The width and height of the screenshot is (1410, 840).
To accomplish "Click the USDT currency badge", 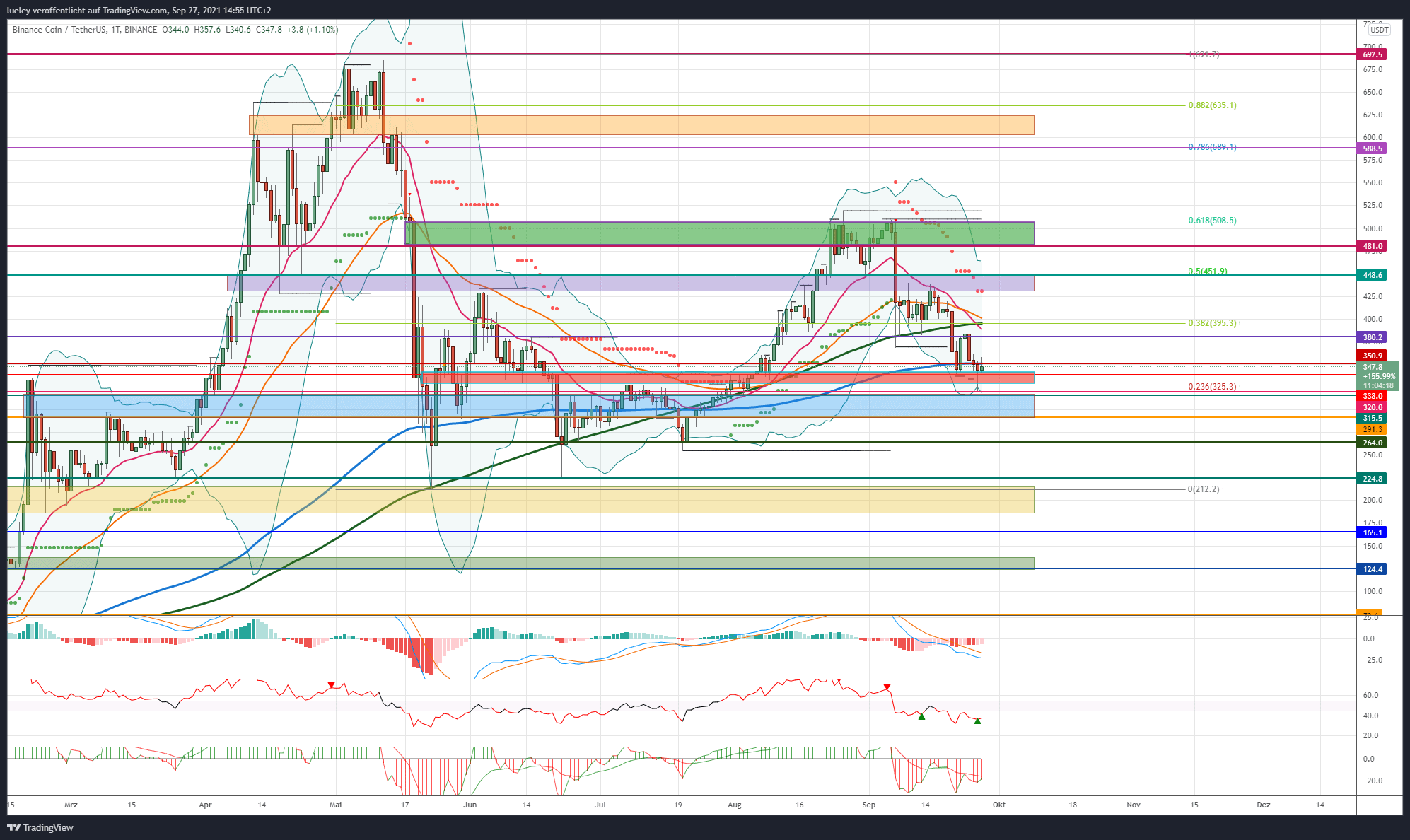I will click(1379, 30).
